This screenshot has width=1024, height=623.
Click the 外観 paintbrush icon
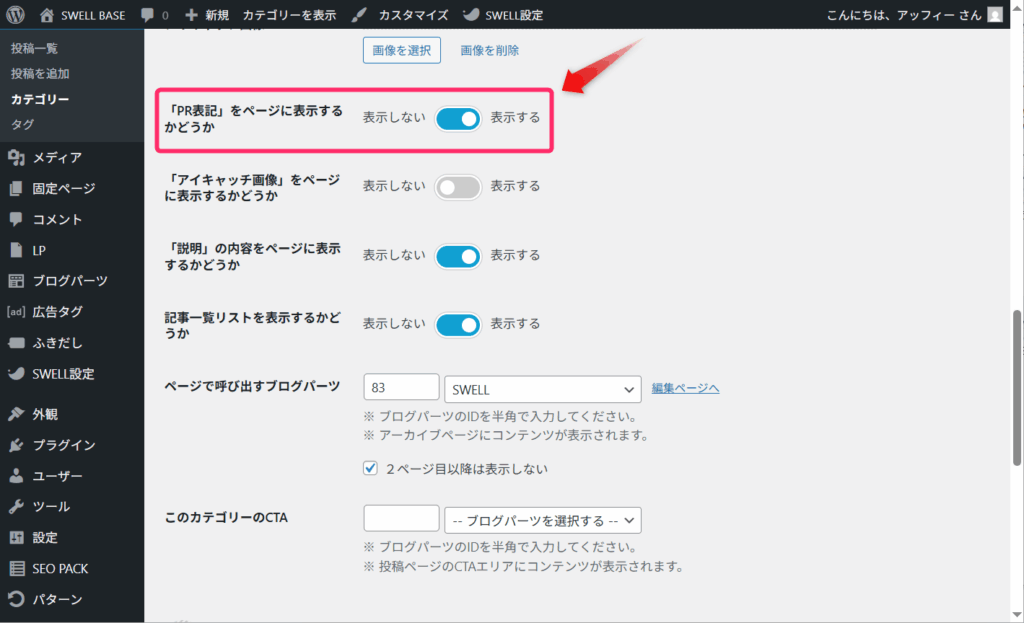tap(16, 414)
